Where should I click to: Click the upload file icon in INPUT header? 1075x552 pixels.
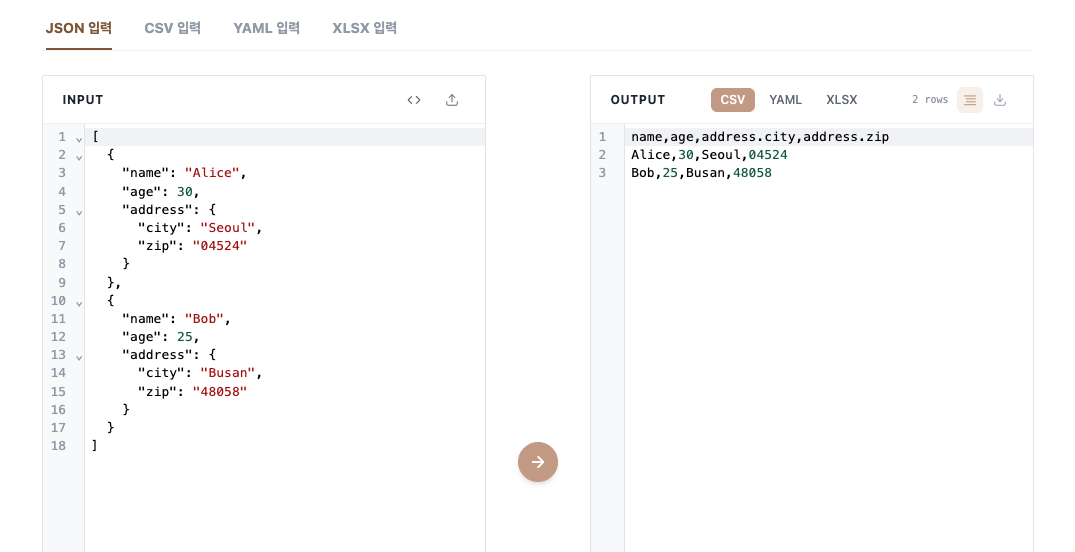[x=452, y=100]
